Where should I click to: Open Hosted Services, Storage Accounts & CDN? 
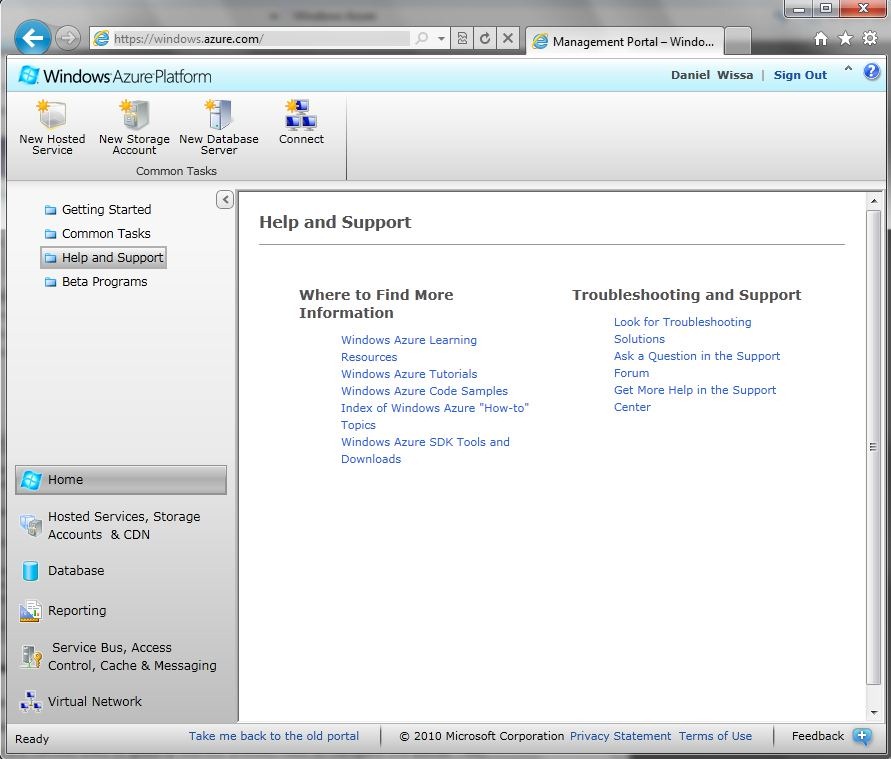[121, 526]
